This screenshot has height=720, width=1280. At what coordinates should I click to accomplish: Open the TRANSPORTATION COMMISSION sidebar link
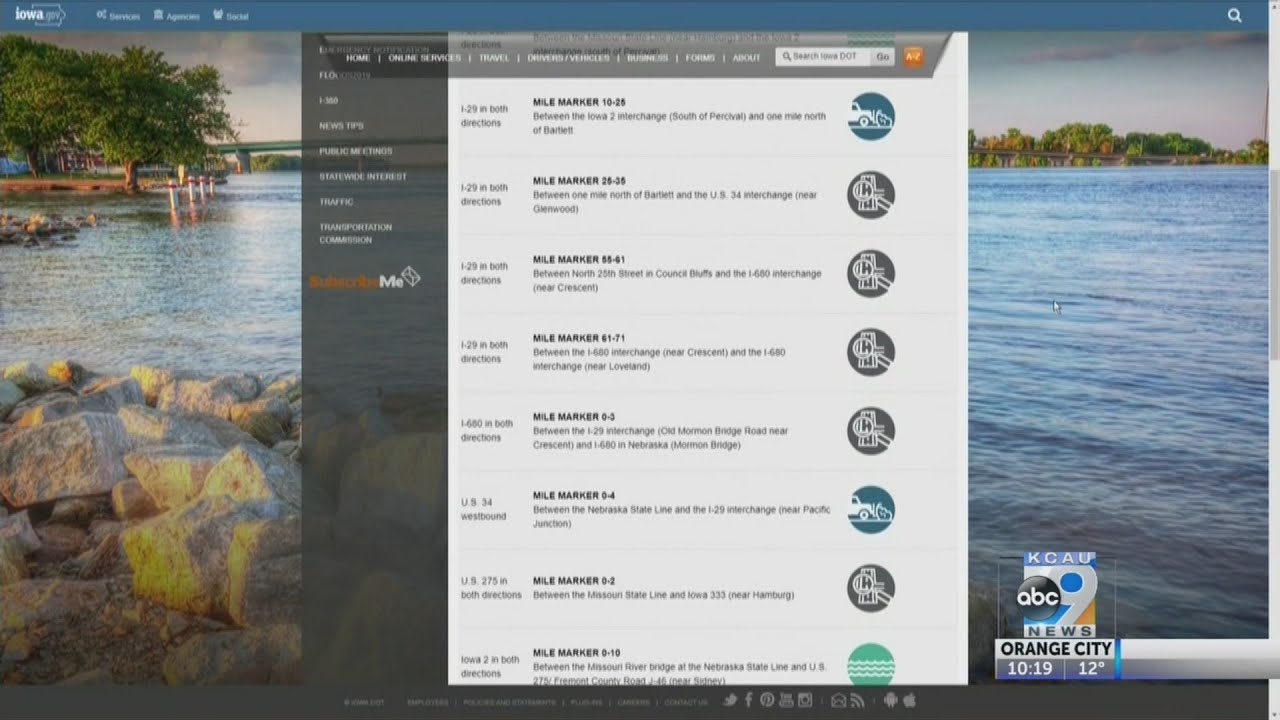point(355,233)
